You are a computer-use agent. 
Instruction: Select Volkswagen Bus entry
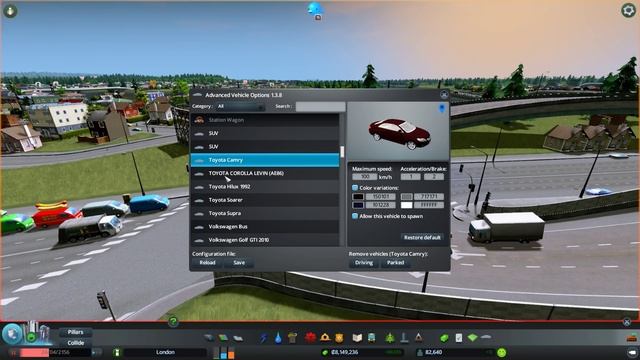[x=264, y=227]
